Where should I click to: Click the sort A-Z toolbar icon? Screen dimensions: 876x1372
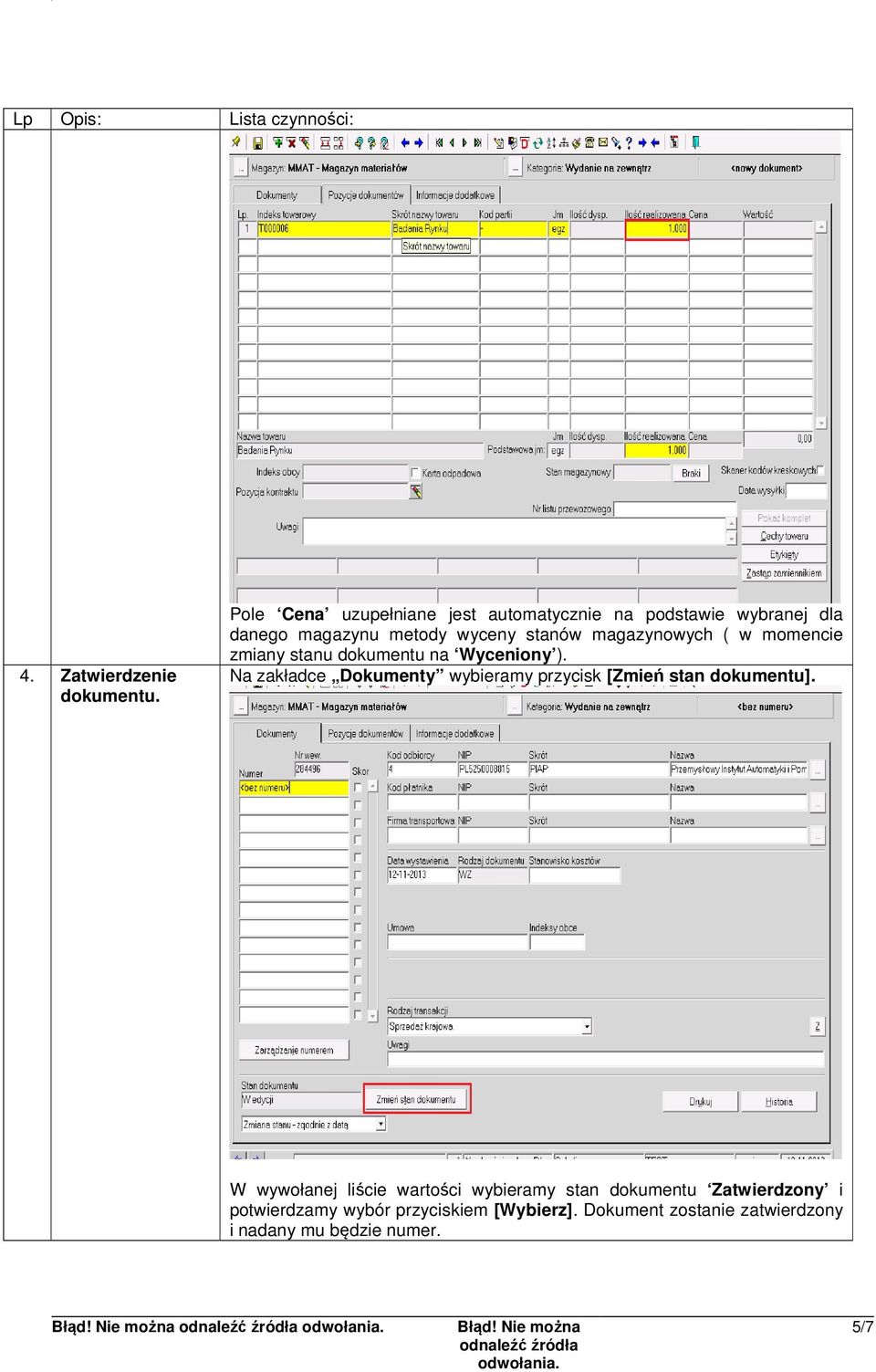click(551, 142)
